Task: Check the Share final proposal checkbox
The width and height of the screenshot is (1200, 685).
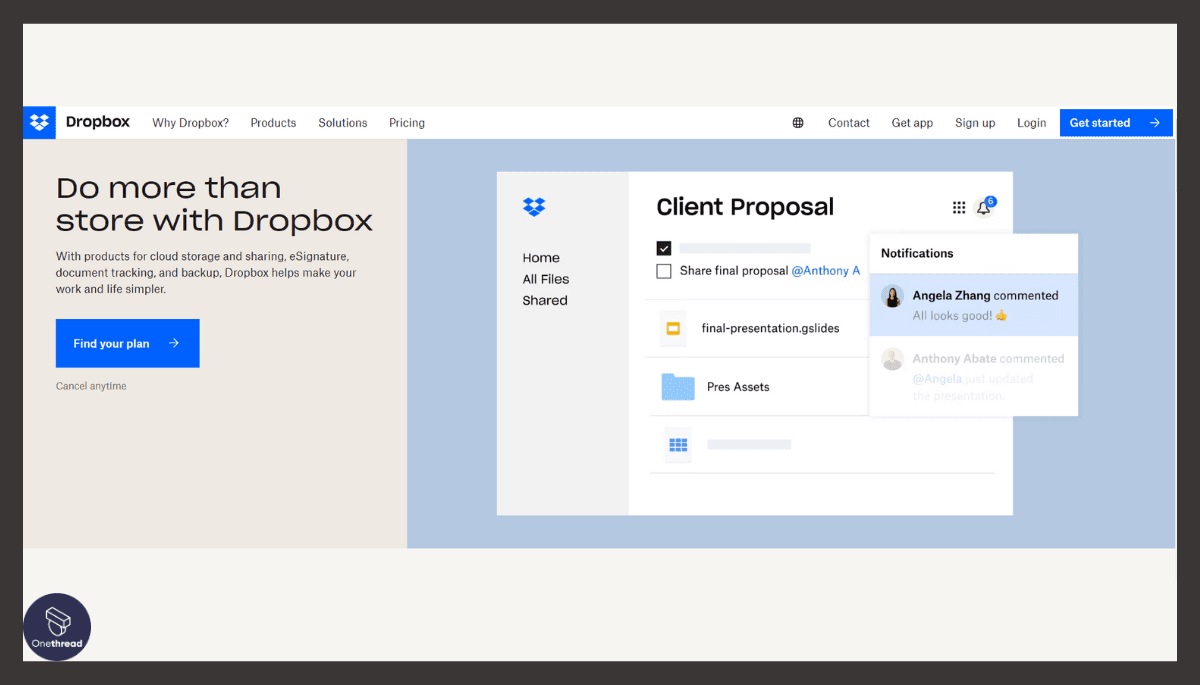Action: [664, 270]
